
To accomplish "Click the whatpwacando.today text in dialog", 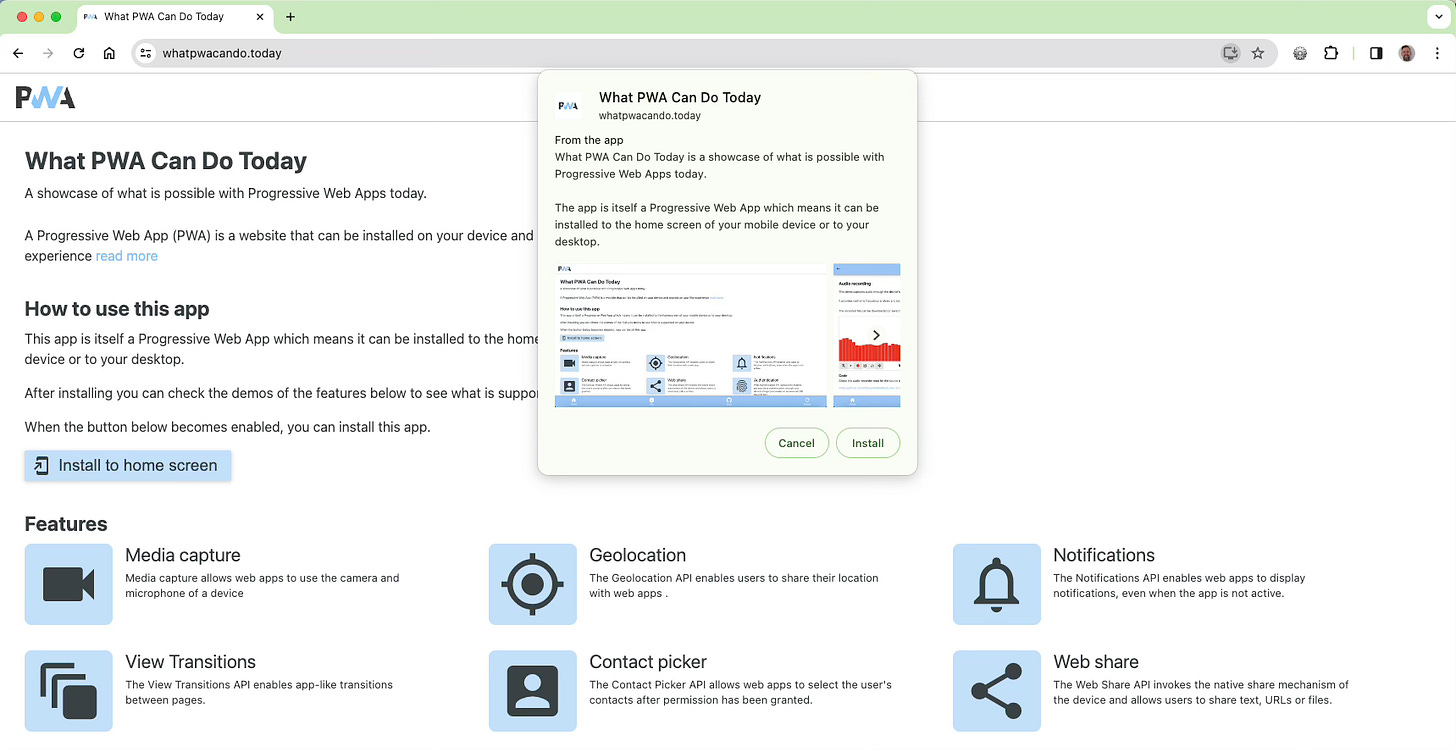I will click(x=650, y=116).
